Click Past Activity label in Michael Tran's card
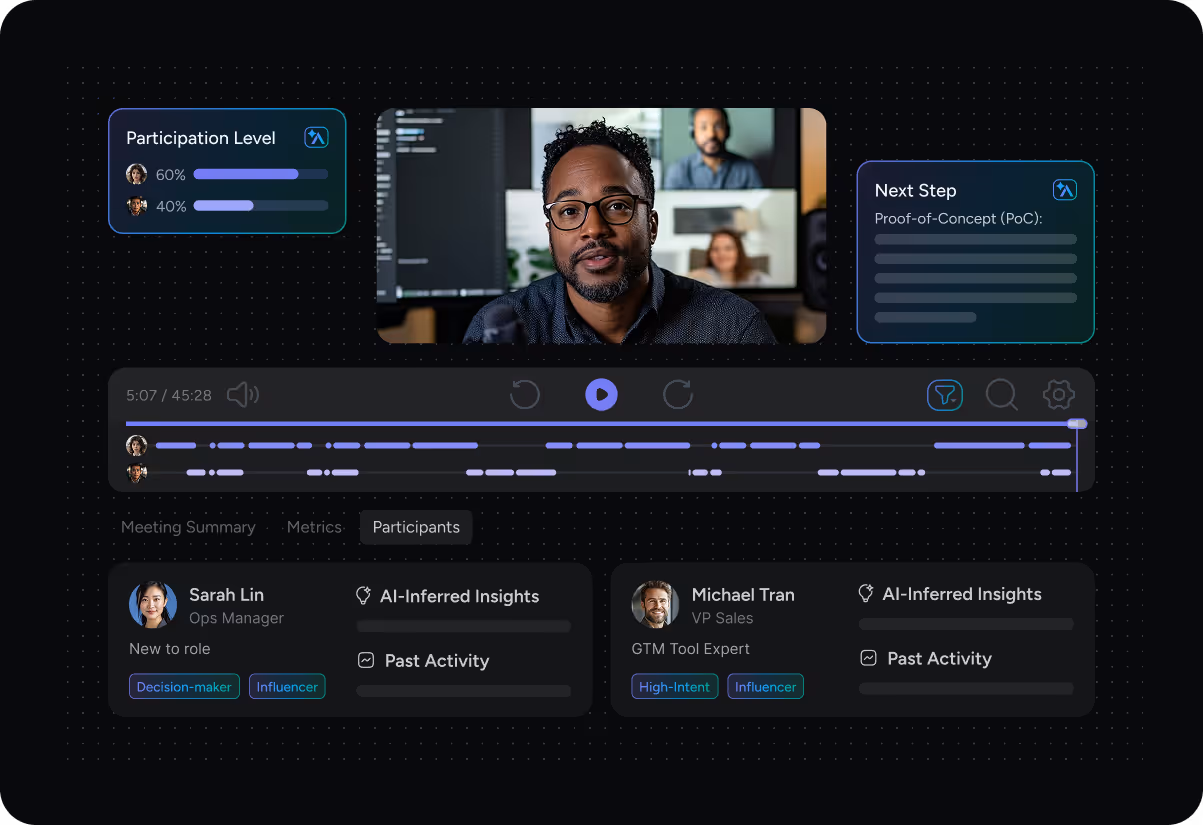 coord(939,658)
